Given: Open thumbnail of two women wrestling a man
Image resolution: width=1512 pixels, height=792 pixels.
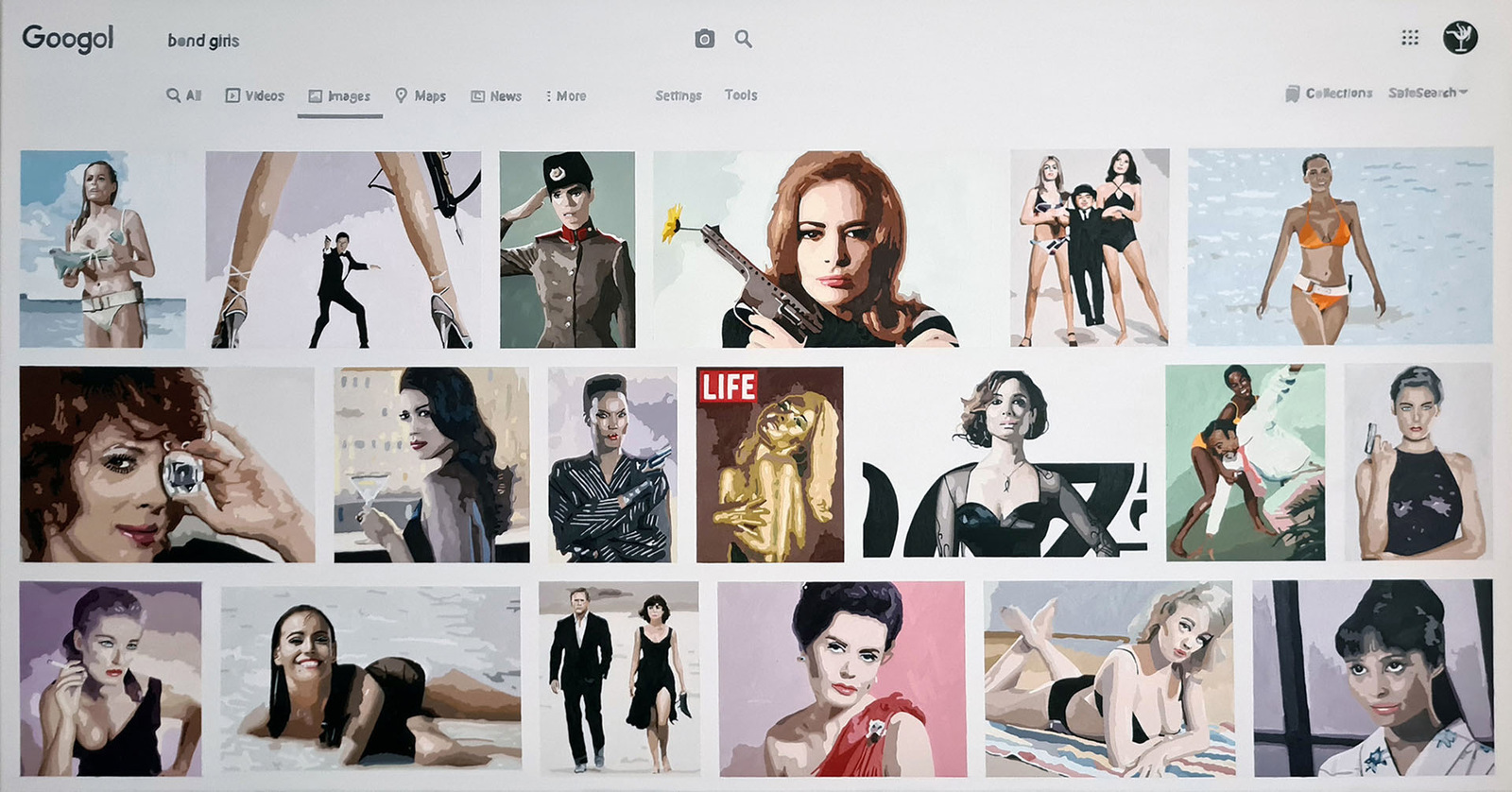Looking at the screenshot, I should point(1246,462).
